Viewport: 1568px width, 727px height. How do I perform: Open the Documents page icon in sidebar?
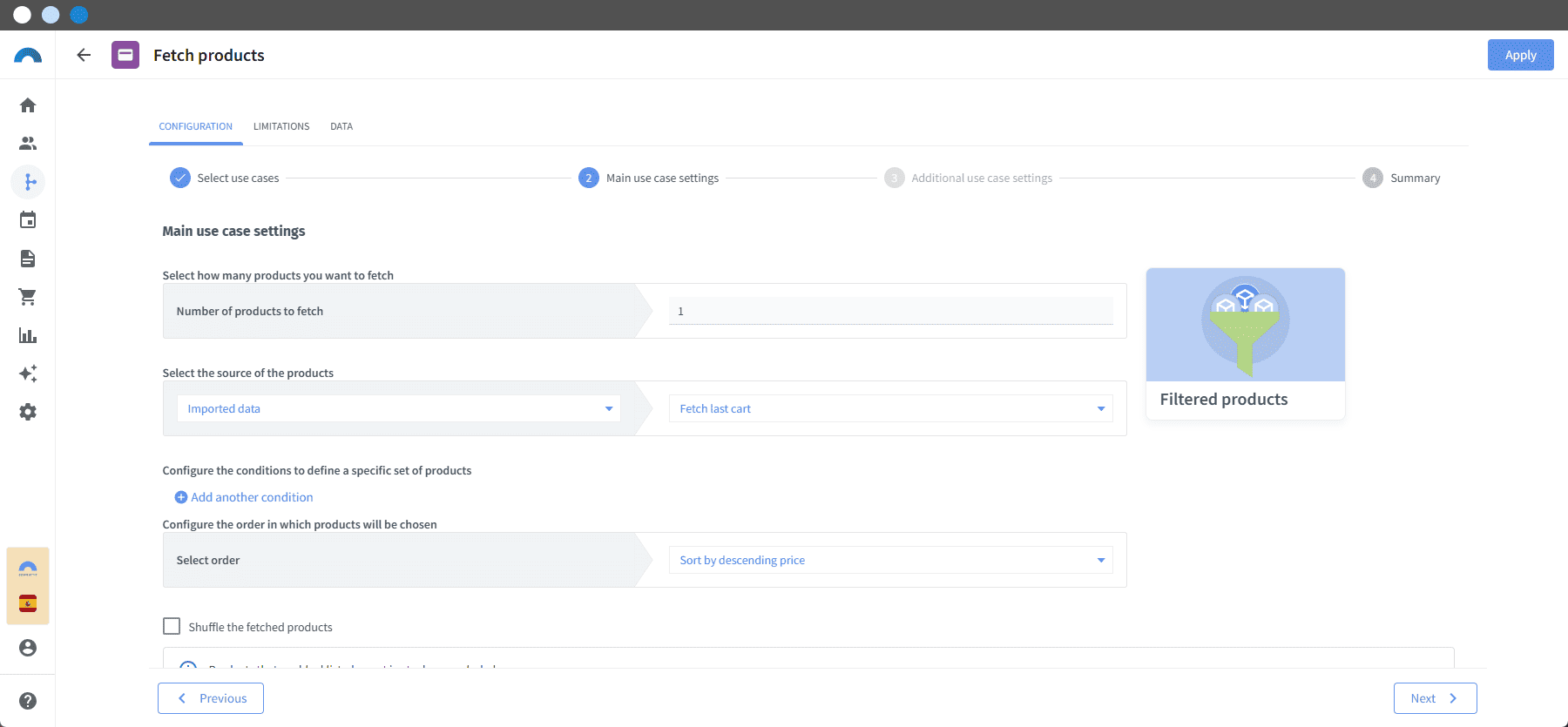(x=28, y=259)
